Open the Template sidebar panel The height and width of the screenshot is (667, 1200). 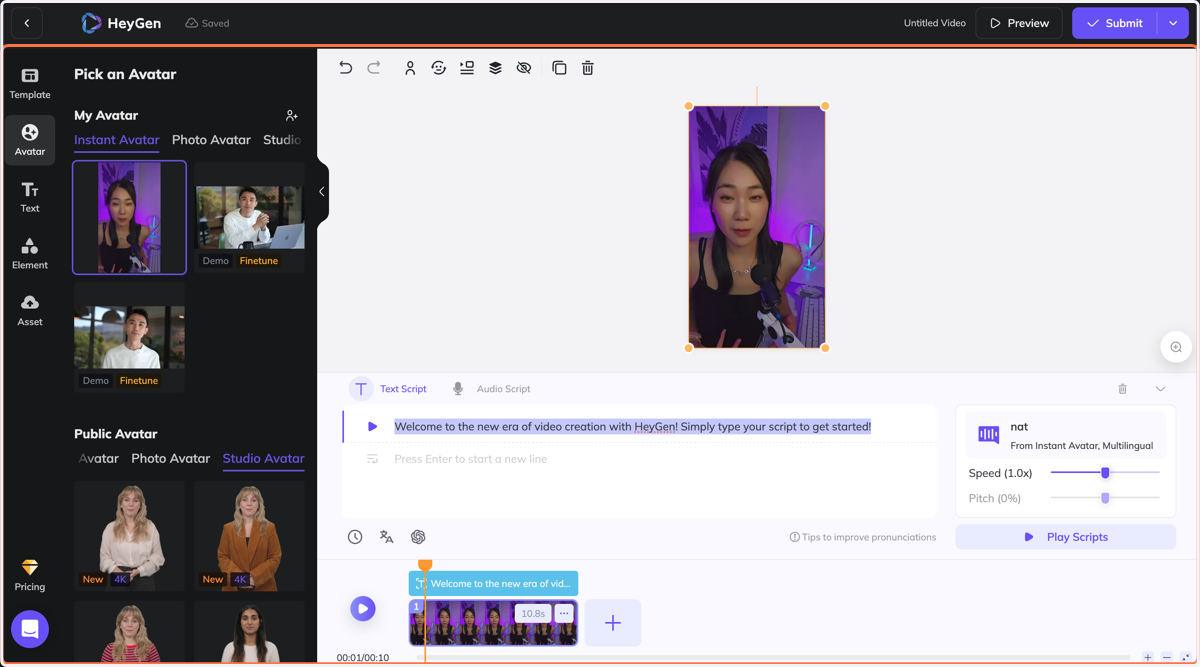click(x=30, y=84)
